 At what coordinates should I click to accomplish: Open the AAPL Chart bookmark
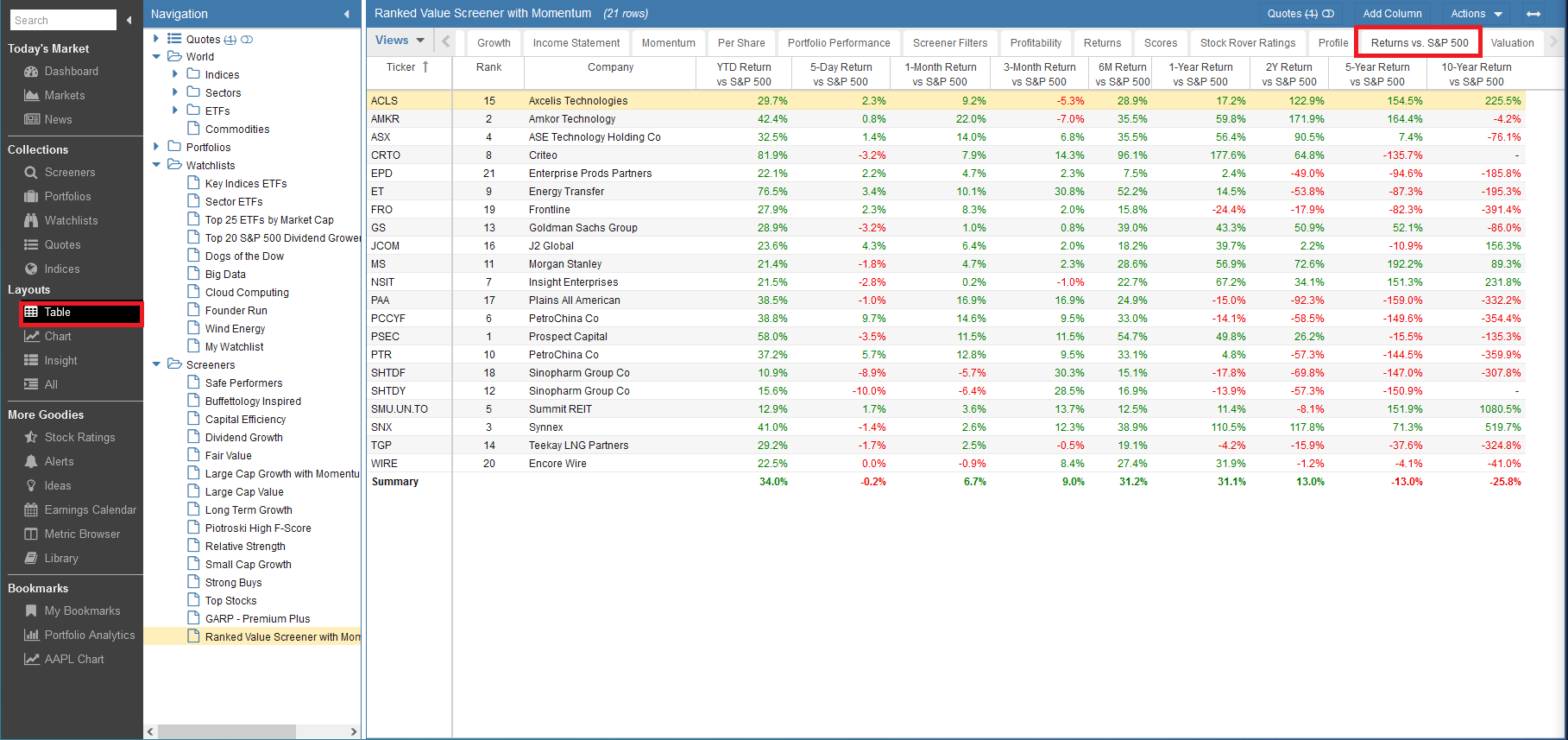[73, 659]
